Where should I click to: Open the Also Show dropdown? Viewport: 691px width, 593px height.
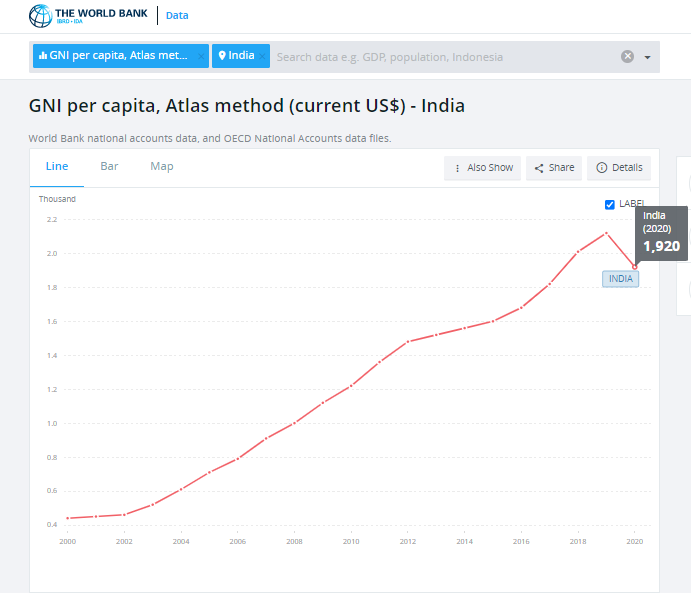(x=482, y=168)
